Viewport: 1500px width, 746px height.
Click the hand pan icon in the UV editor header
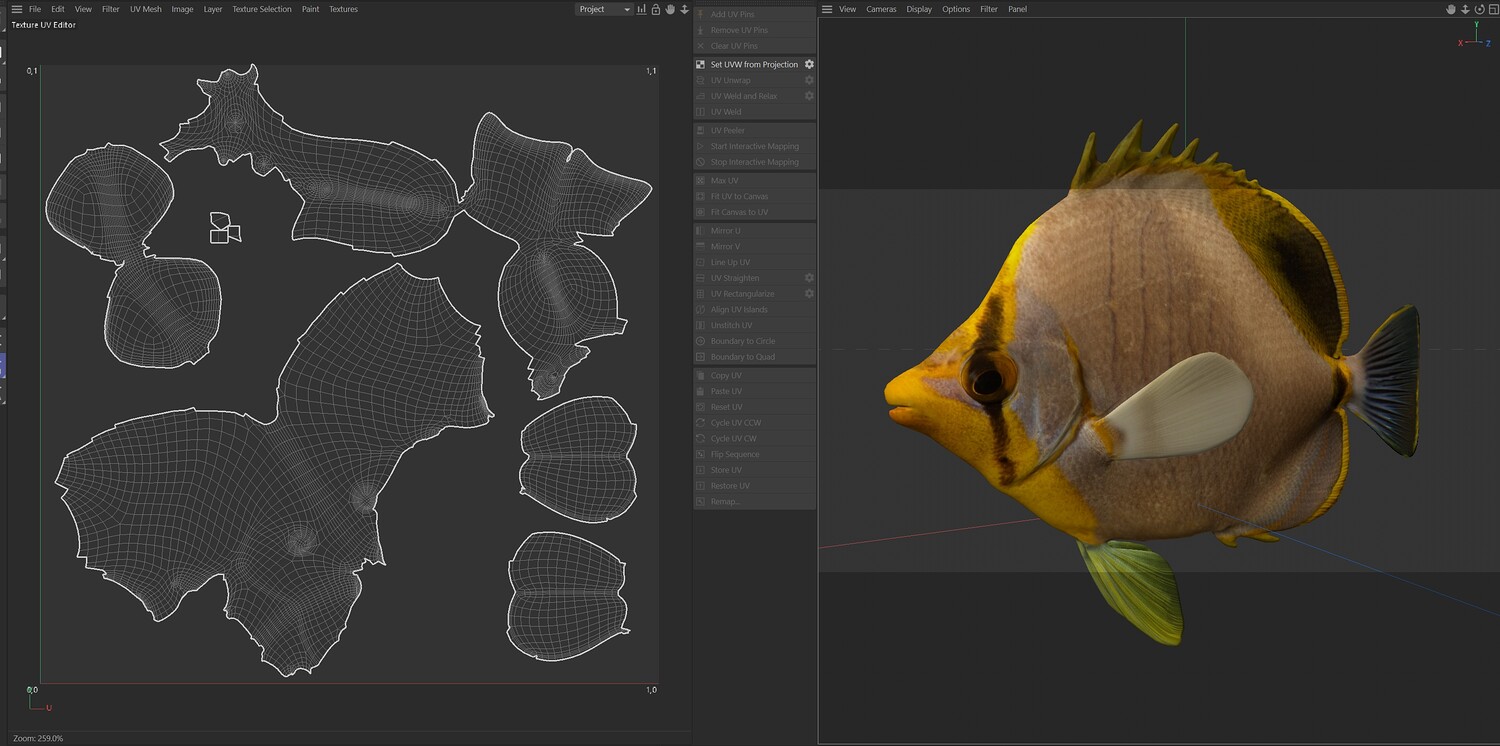(670, 9)
